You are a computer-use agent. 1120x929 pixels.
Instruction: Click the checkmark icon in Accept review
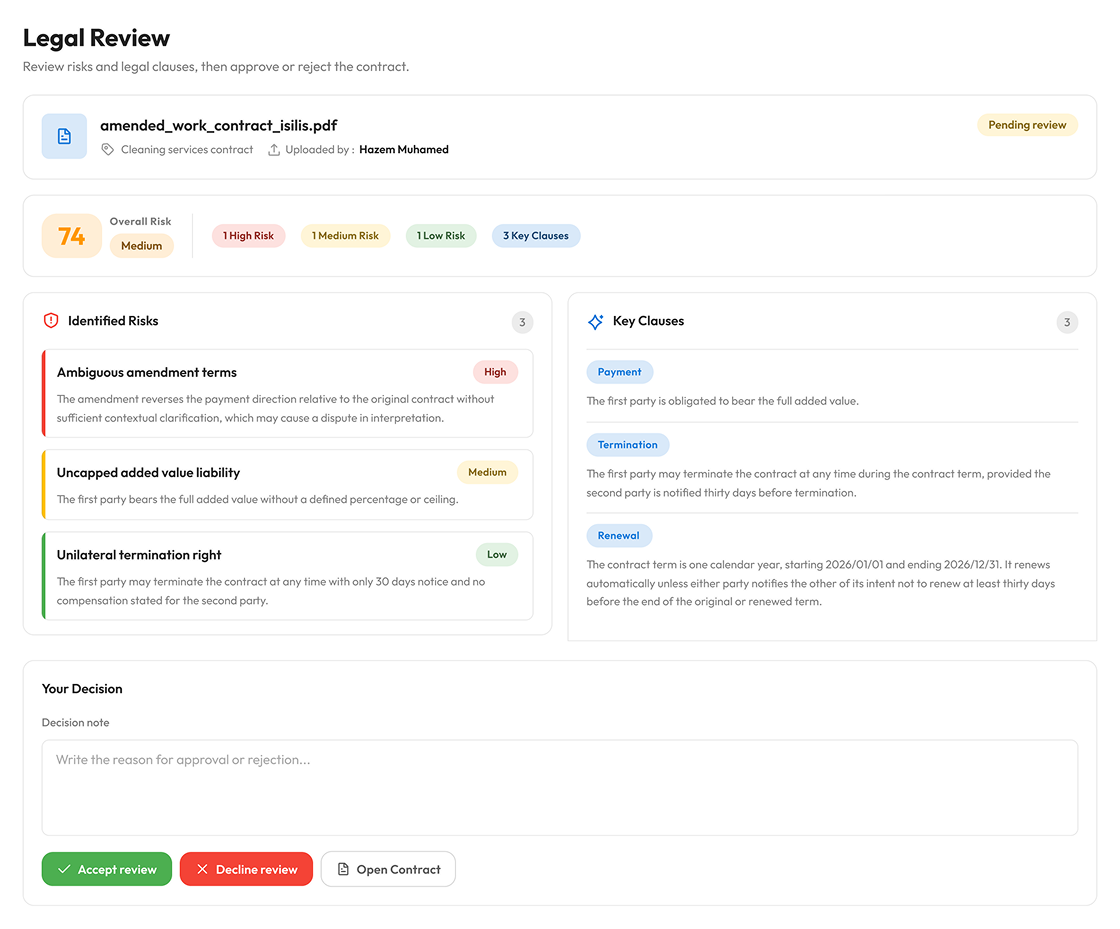tap(64, 869)
